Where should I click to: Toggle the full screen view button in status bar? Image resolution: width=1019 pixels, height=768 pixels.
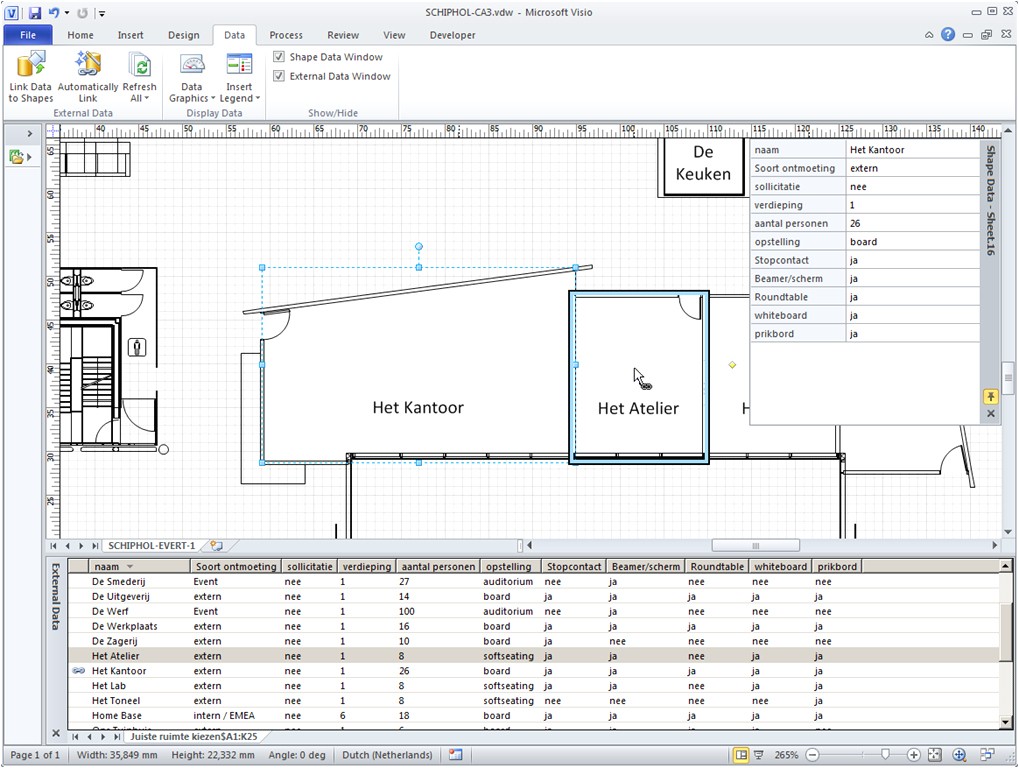click(x=760, y=755)
